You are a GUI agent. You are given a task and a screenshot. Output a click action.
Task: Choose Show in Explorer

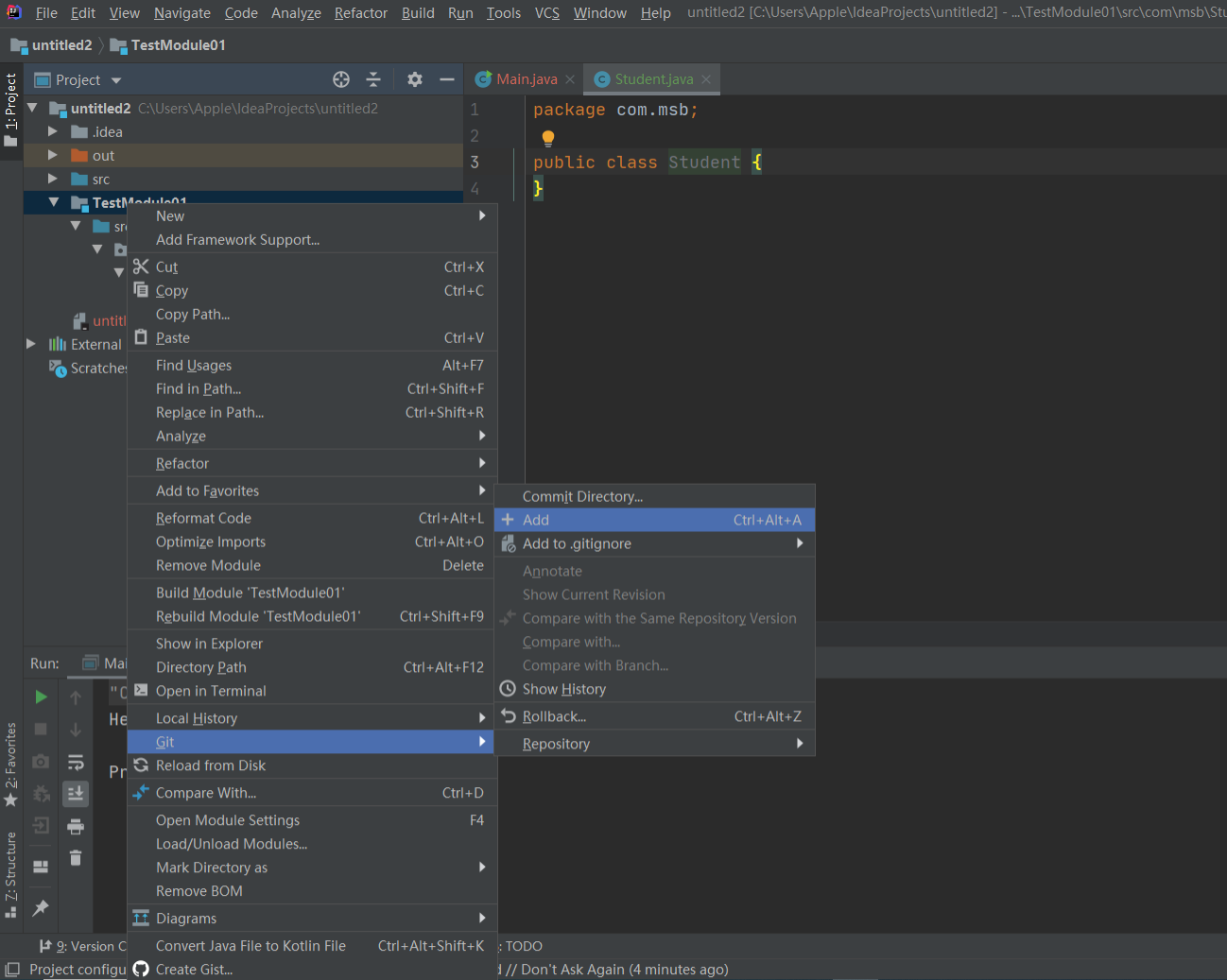(312, 644)
